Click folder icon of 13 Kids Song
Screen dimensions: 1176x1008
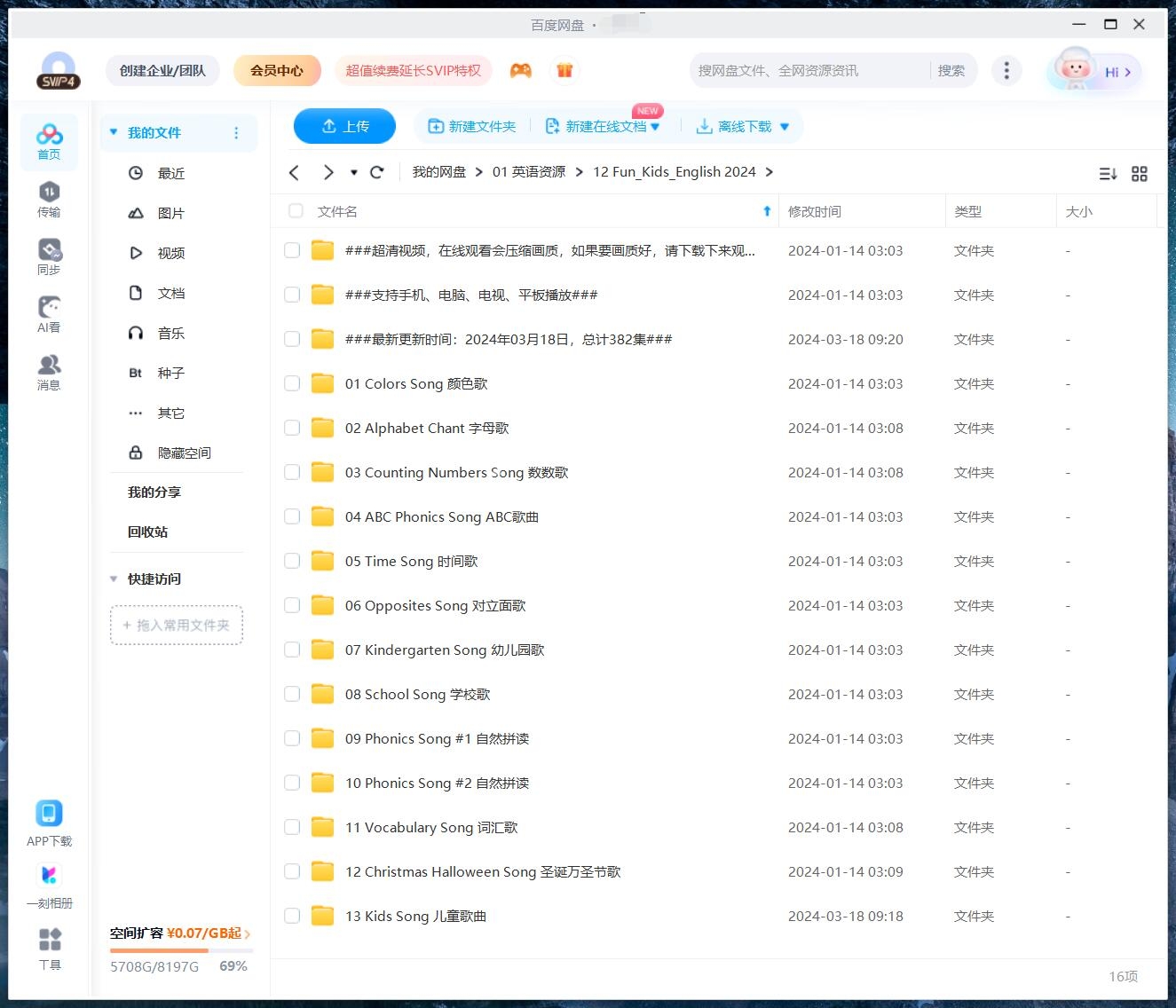pyautogui.click(x=322, y=916)
